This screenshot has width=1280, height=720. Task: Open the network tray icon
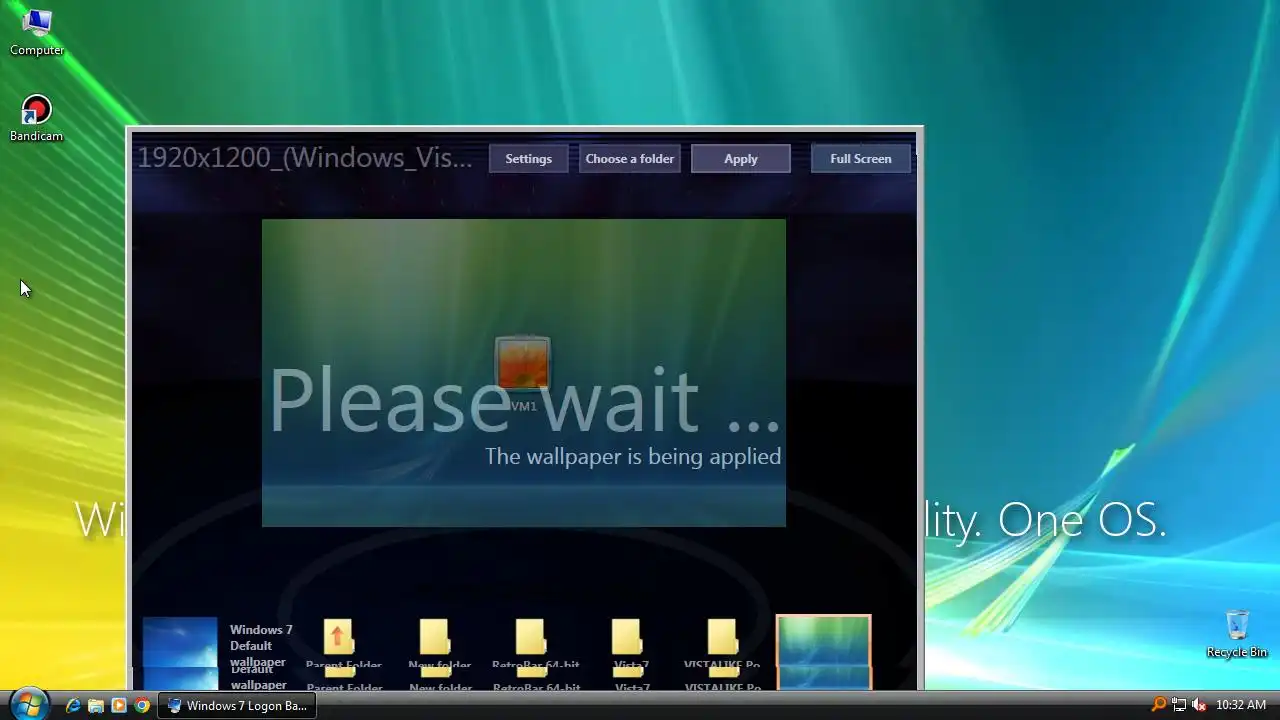(1179, 705)
